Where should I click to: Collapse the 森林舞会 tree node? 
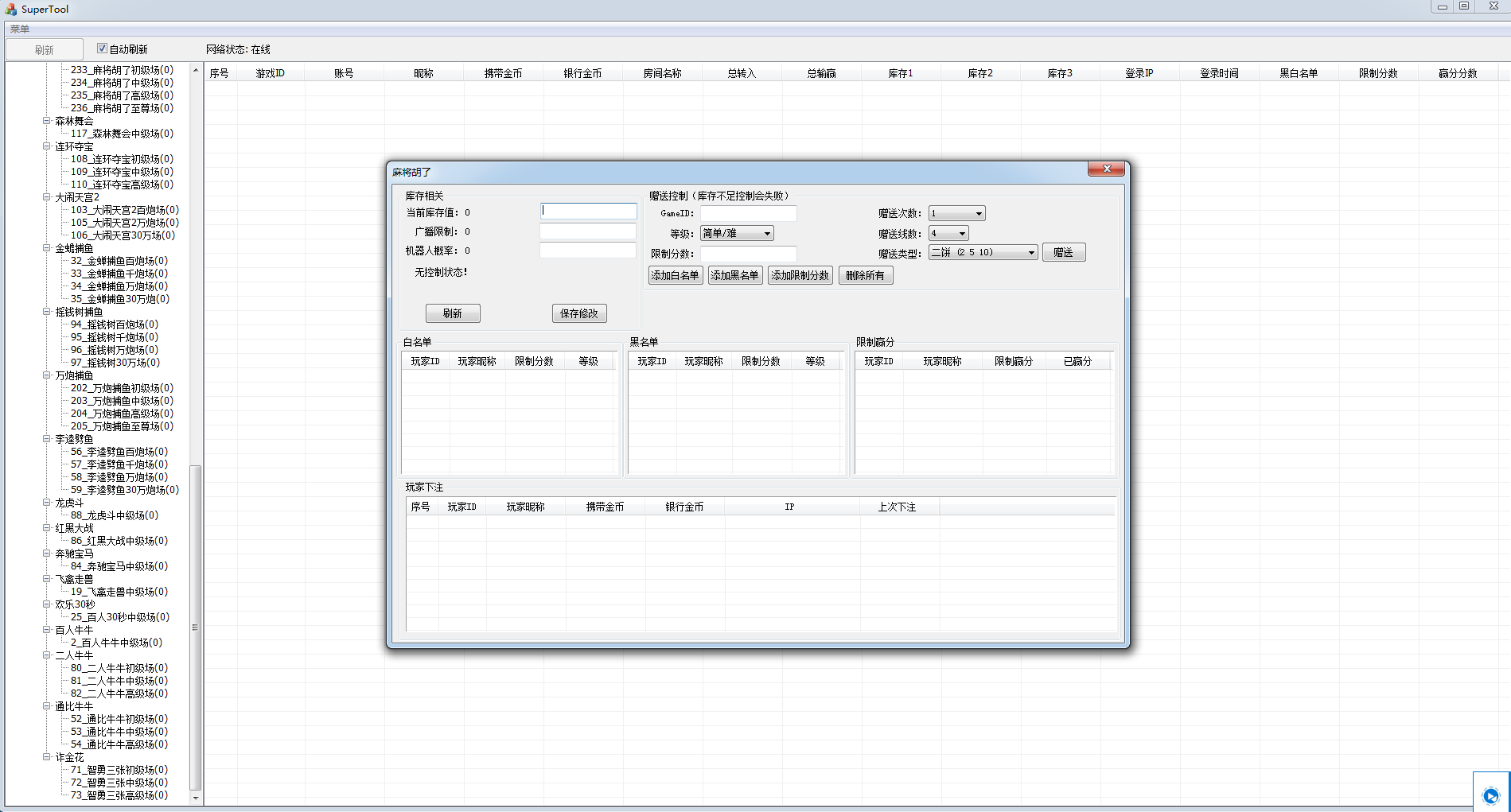[47, 121]
